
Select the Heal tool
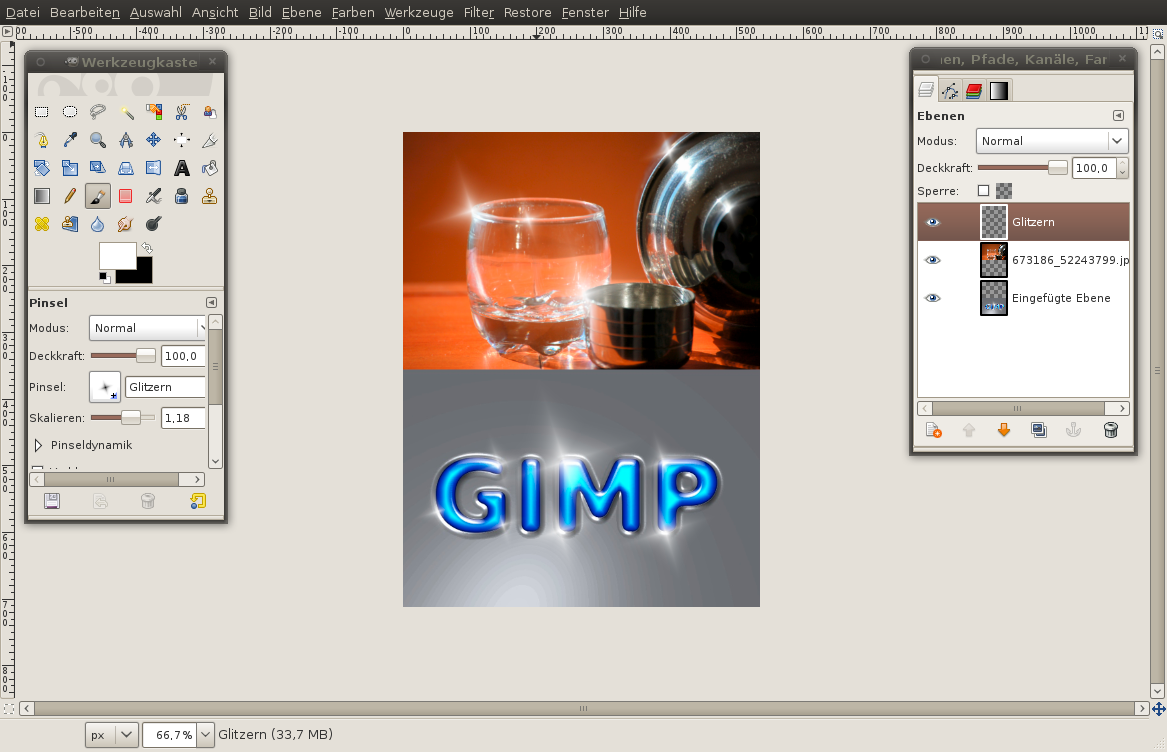(42, 224)
